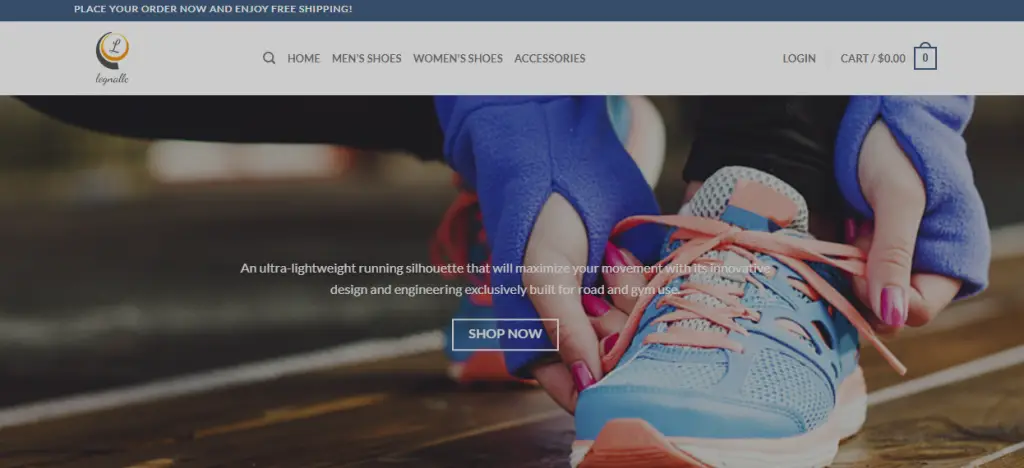Open the Men's Shoes menu
This screenshot has width=1024, height=468.
(366, 58)
